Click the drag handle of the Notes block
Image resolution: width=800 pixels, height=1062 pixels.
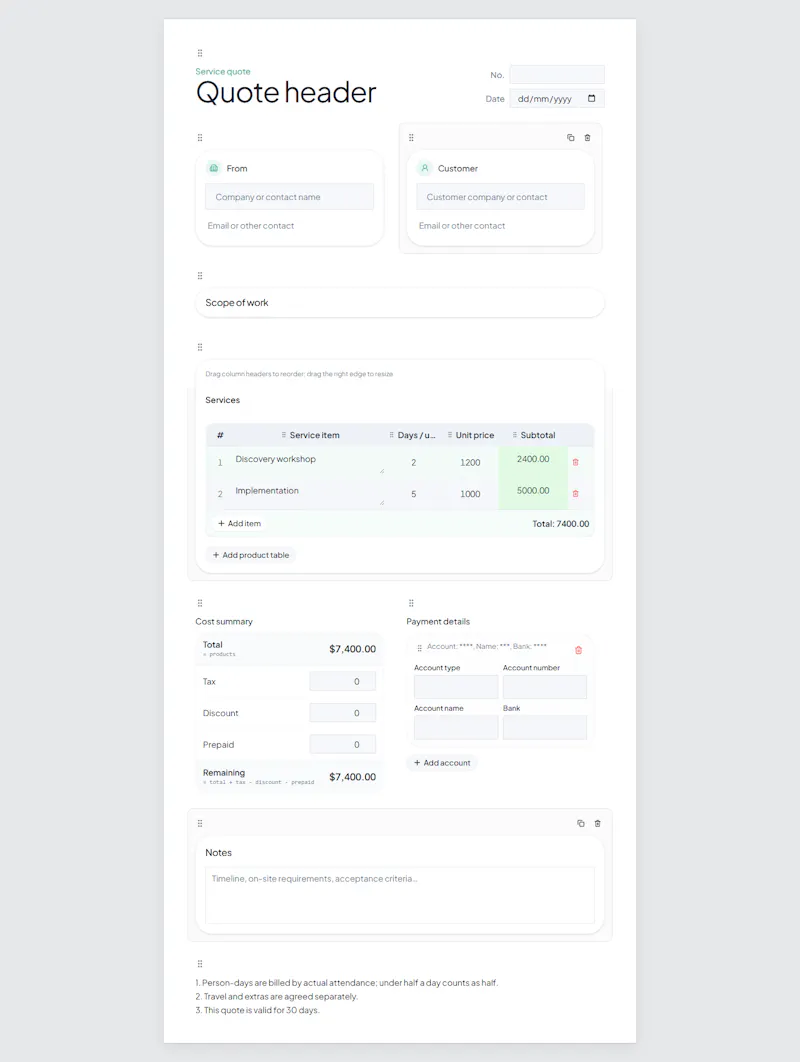[x=200, y=824]
